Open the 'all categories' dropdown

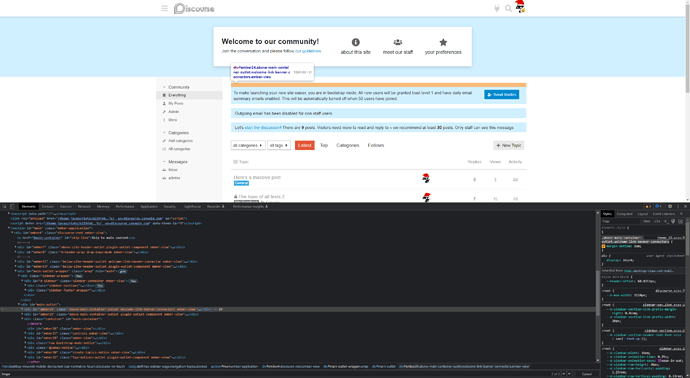coord(248,145)
